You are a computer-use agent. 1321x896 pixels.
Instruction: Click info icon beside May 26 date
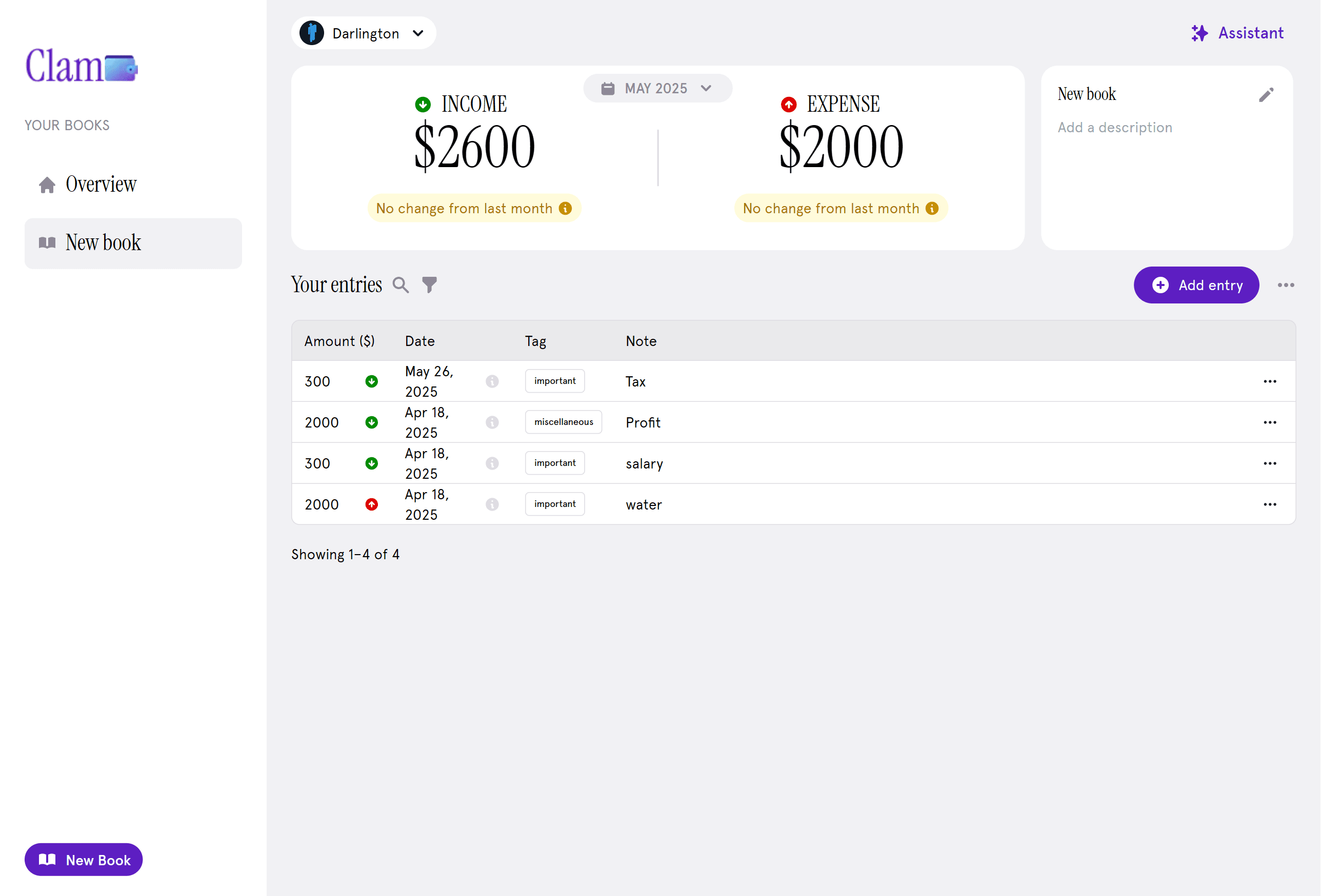[x=492, y=381]
